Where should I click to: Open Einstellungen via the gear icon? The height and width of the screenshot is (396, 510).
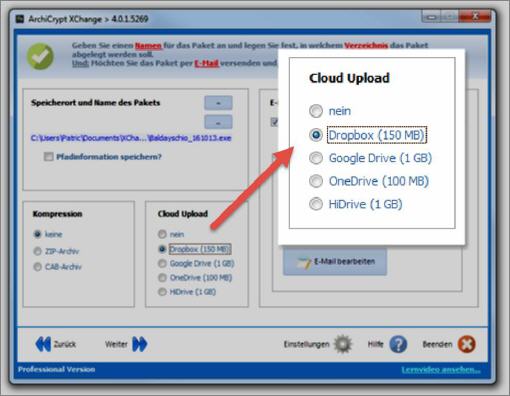343,344
